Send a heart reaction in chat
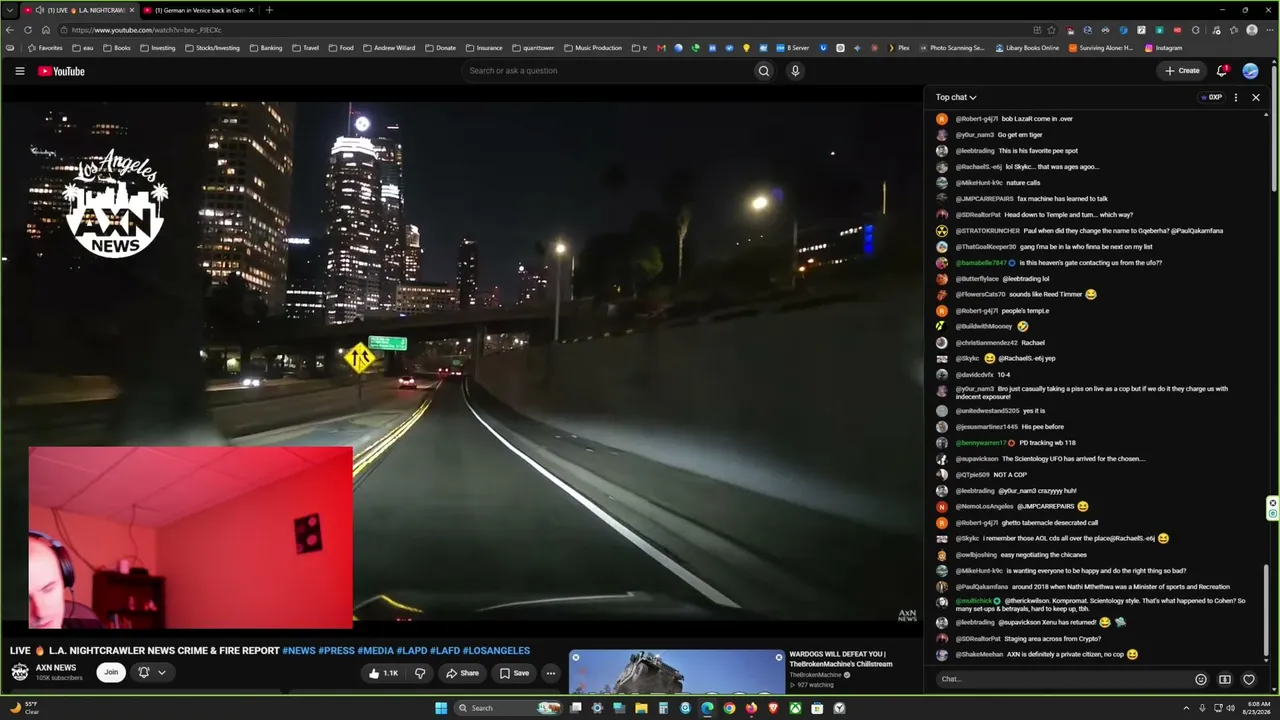 pos(1249,679)
